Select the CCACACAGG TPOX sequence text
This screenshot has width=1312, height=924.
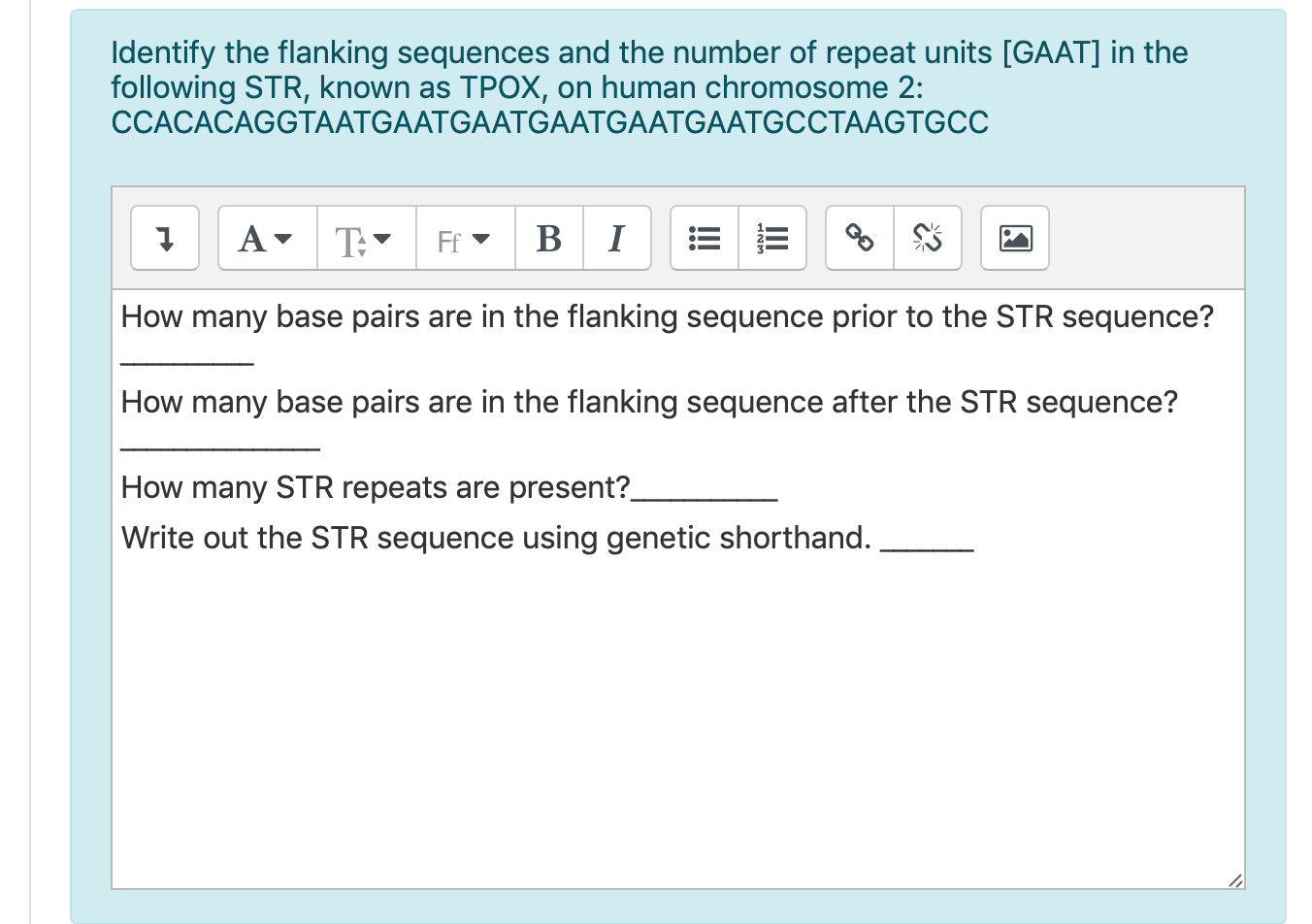tap(549, 122)
